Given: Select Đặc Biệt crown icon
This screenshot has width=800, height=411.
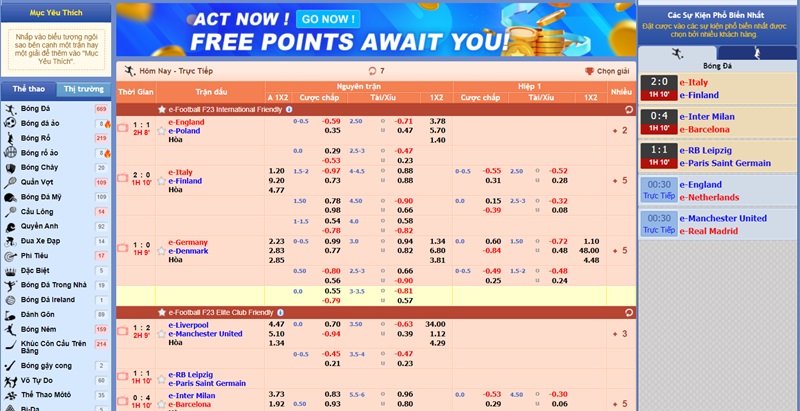Looking at the screenshot, I should point(10,271).
